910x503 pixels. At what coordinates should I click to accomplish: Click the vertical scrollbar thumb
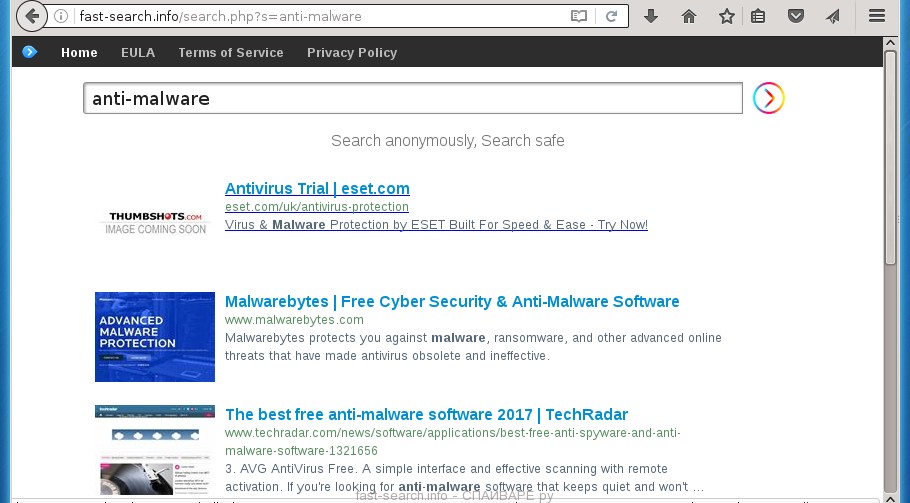[890, 158]
